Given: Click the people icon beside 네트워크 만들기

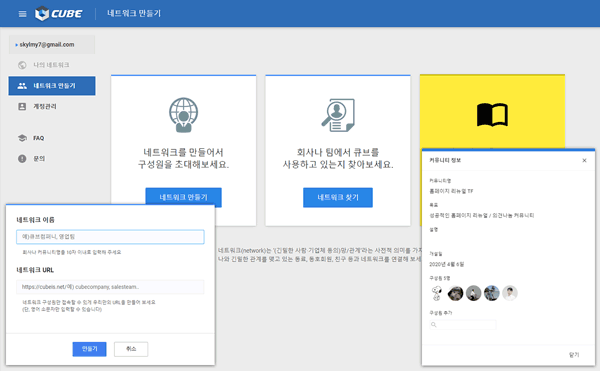Looking at the screenshot, I should pos(22,86).
